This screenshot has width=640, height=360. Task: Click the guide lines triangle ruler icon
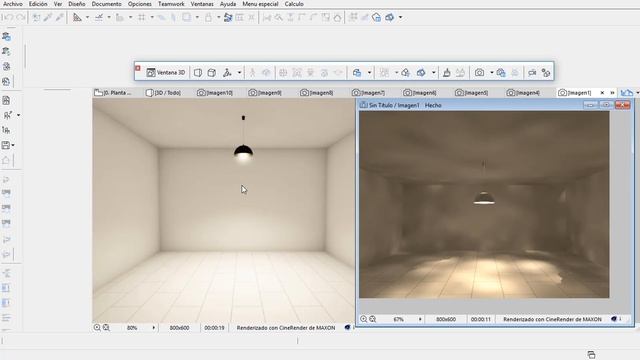[x=77, y=18]
